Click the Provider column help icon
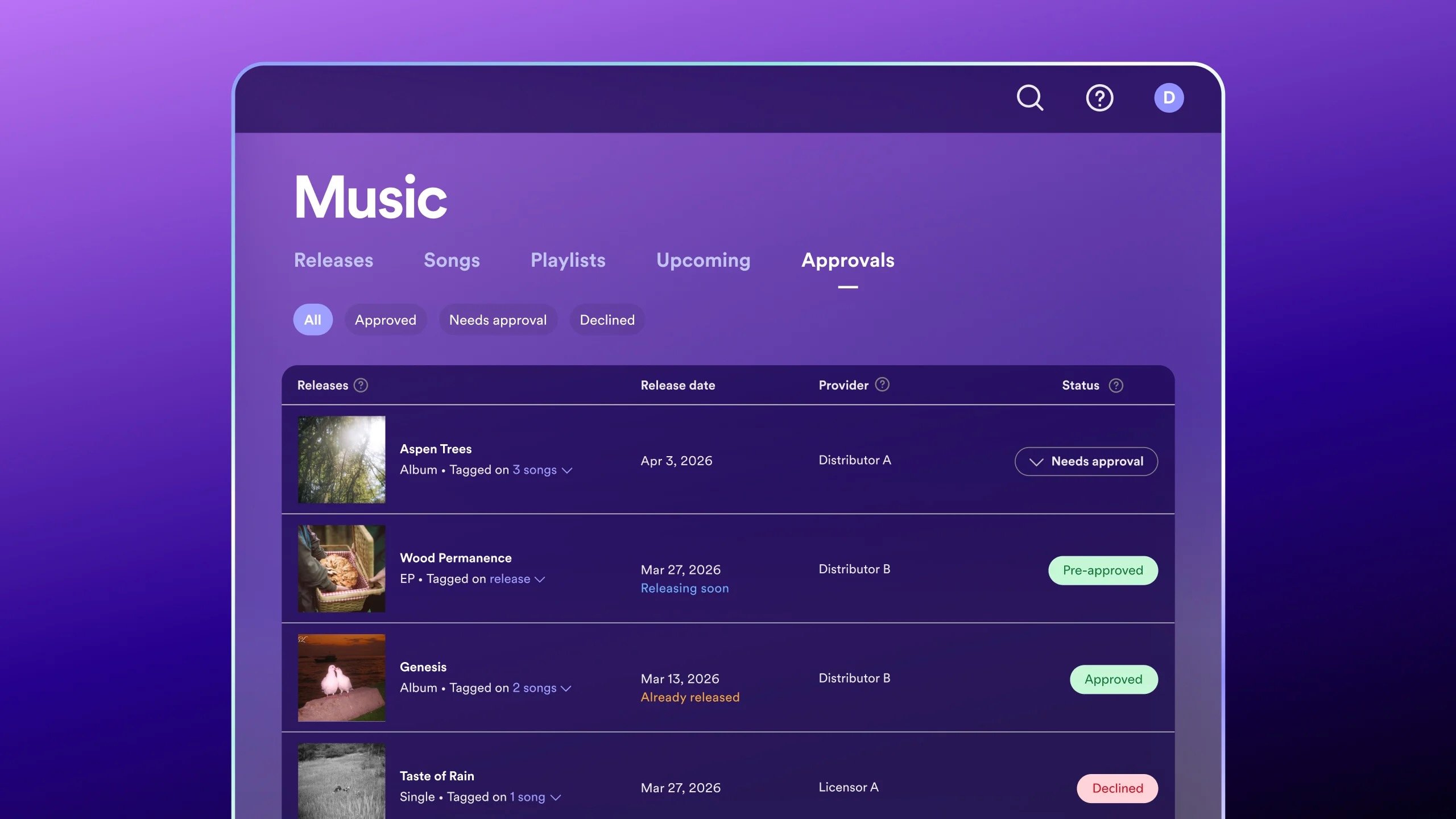The width and height of the screenshot is (1456, 819). click(882, 385)
